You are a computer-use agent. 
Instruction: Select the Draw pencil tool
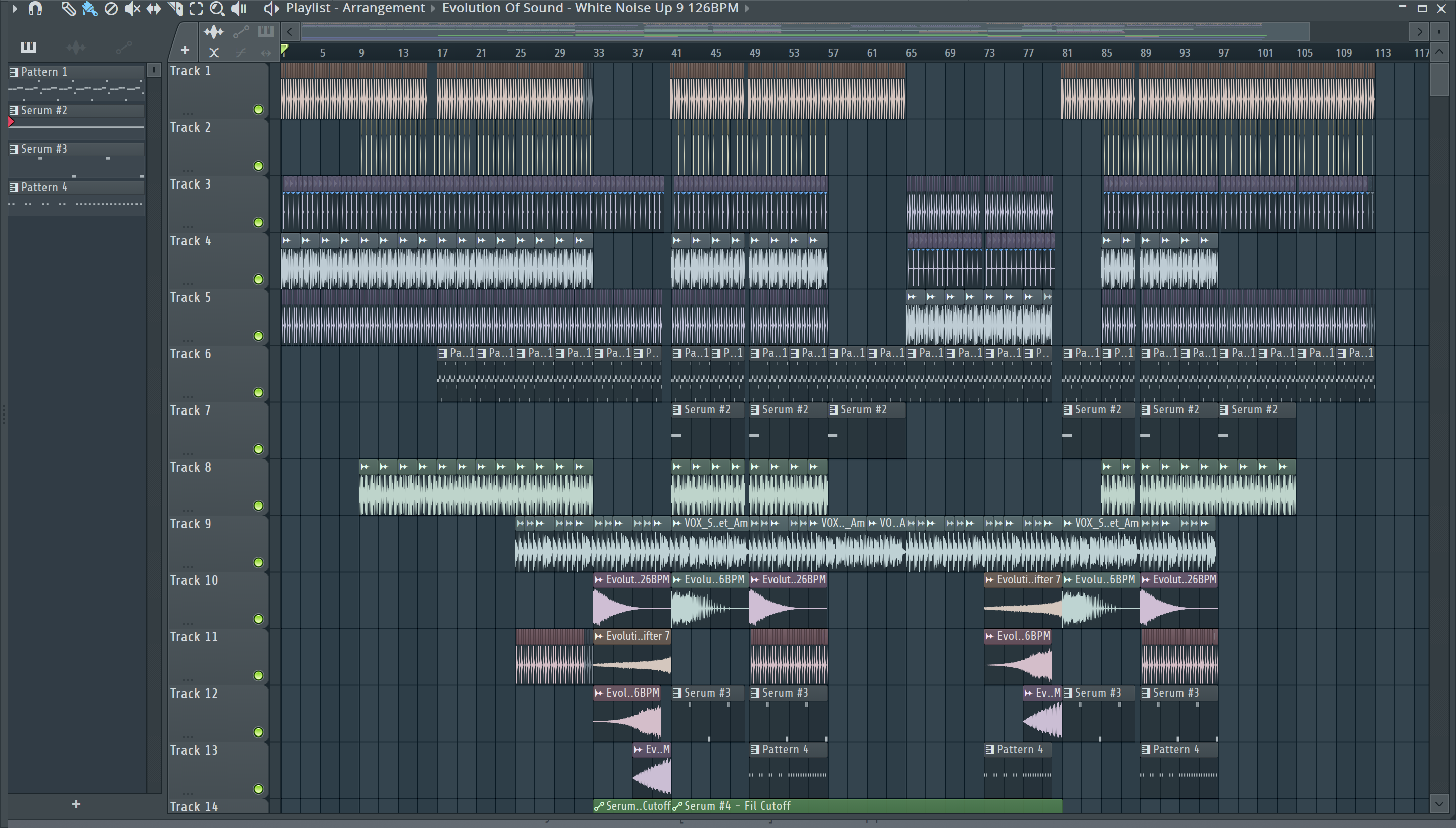pos(68,9)
